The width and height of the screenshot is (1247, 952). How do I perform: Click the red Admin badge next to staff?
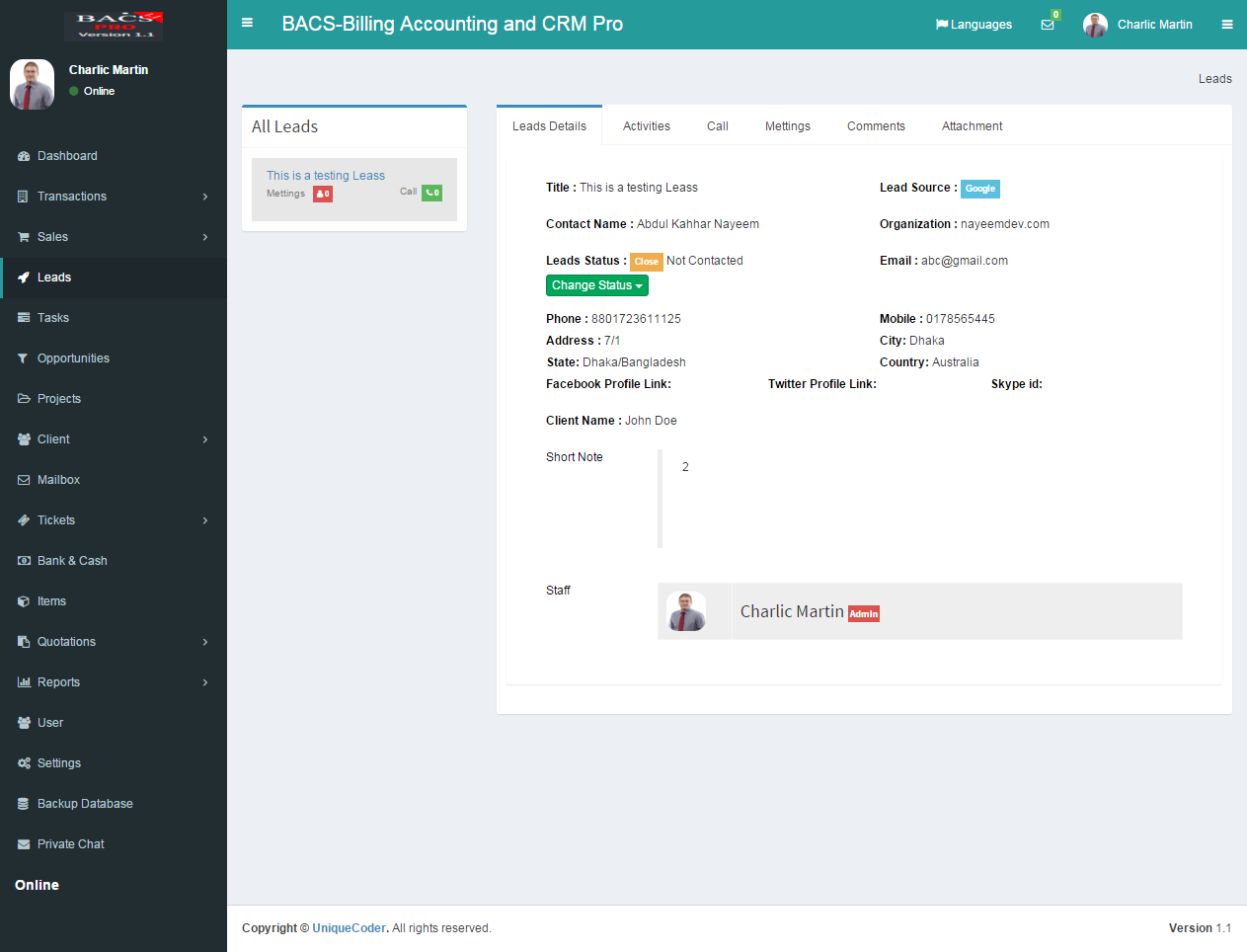point(864,614)
